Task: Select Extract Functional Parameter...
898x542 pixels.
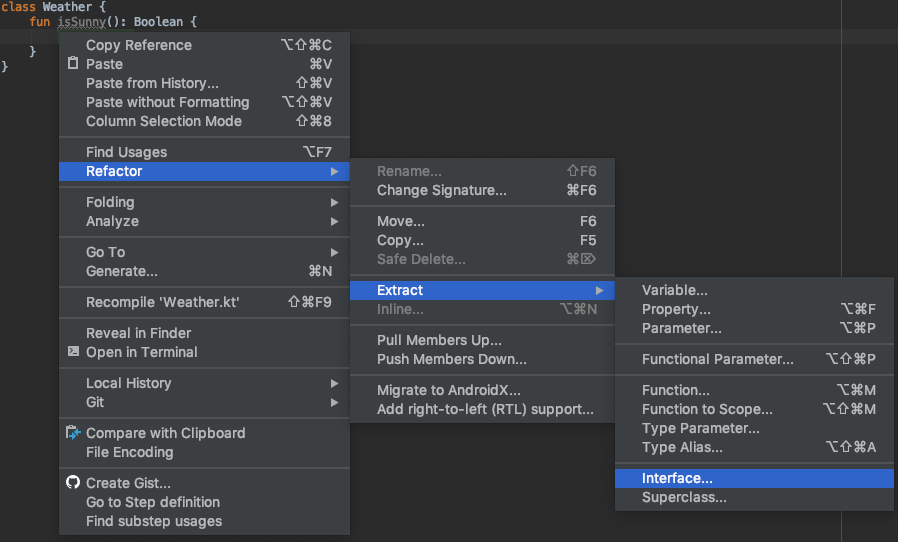Action: 717,359
